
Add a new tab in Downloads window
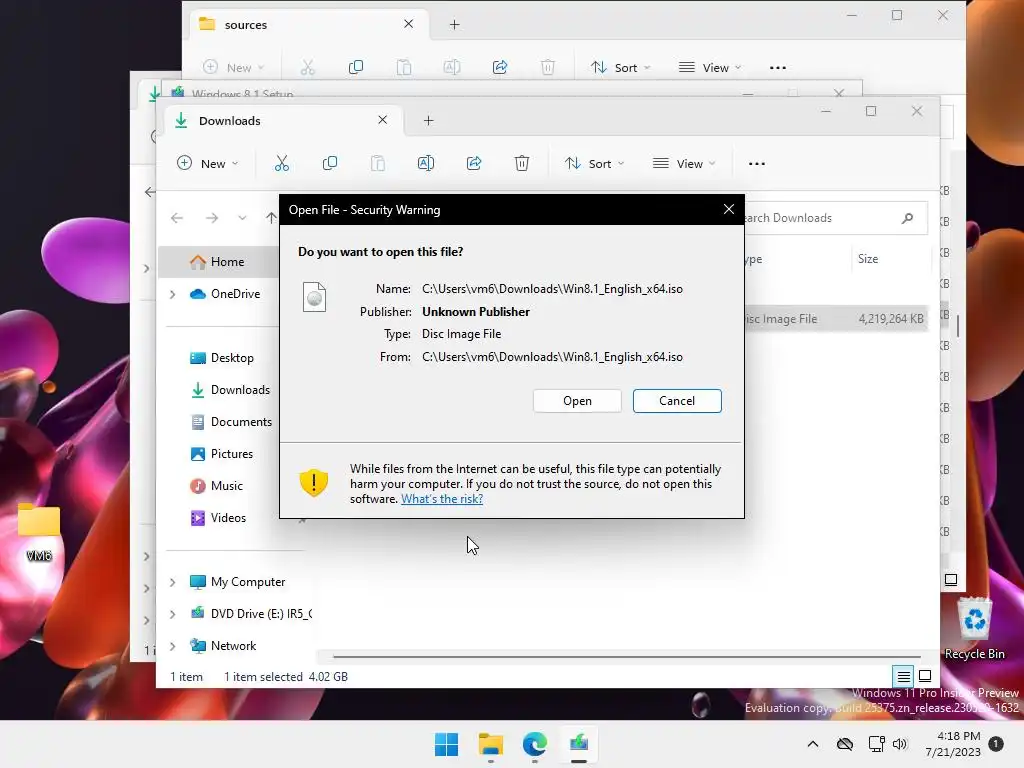[428, 120]
